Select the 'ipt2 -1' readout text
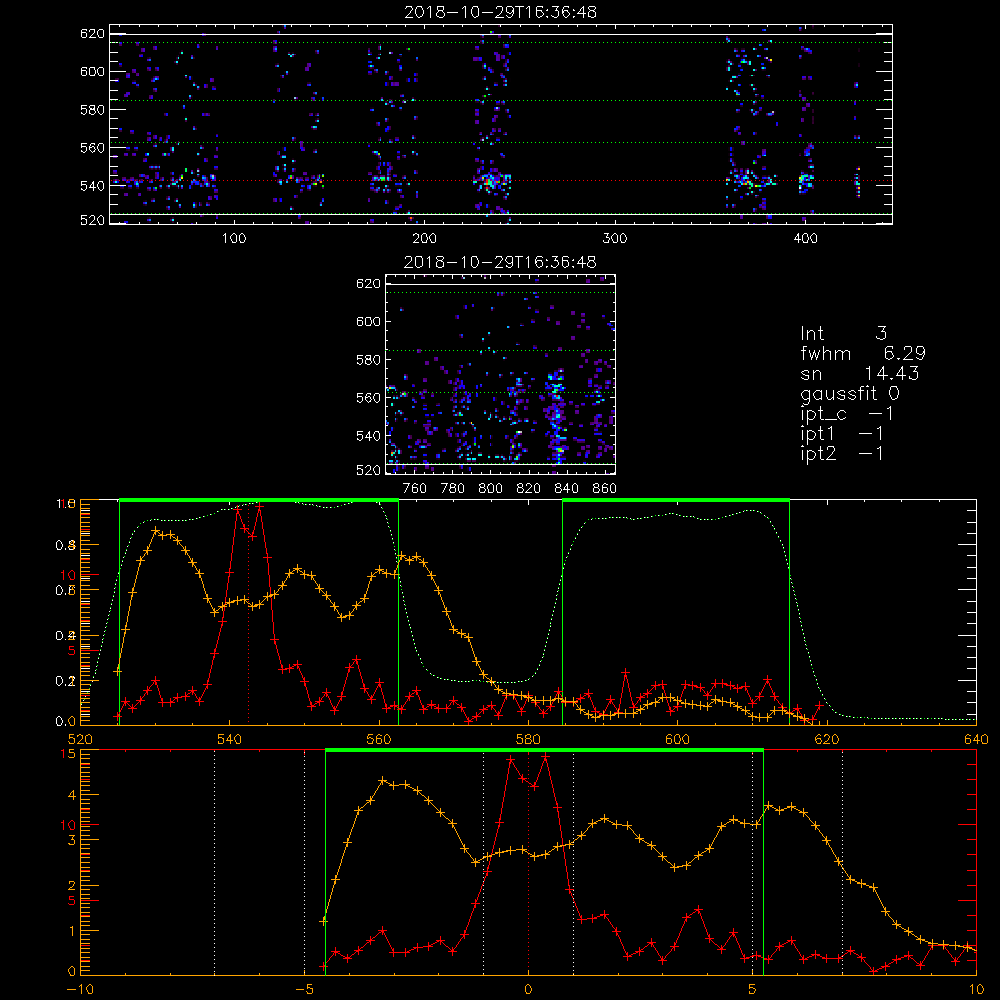This screenshot has height=1000, width=1000. pos(842,453)
